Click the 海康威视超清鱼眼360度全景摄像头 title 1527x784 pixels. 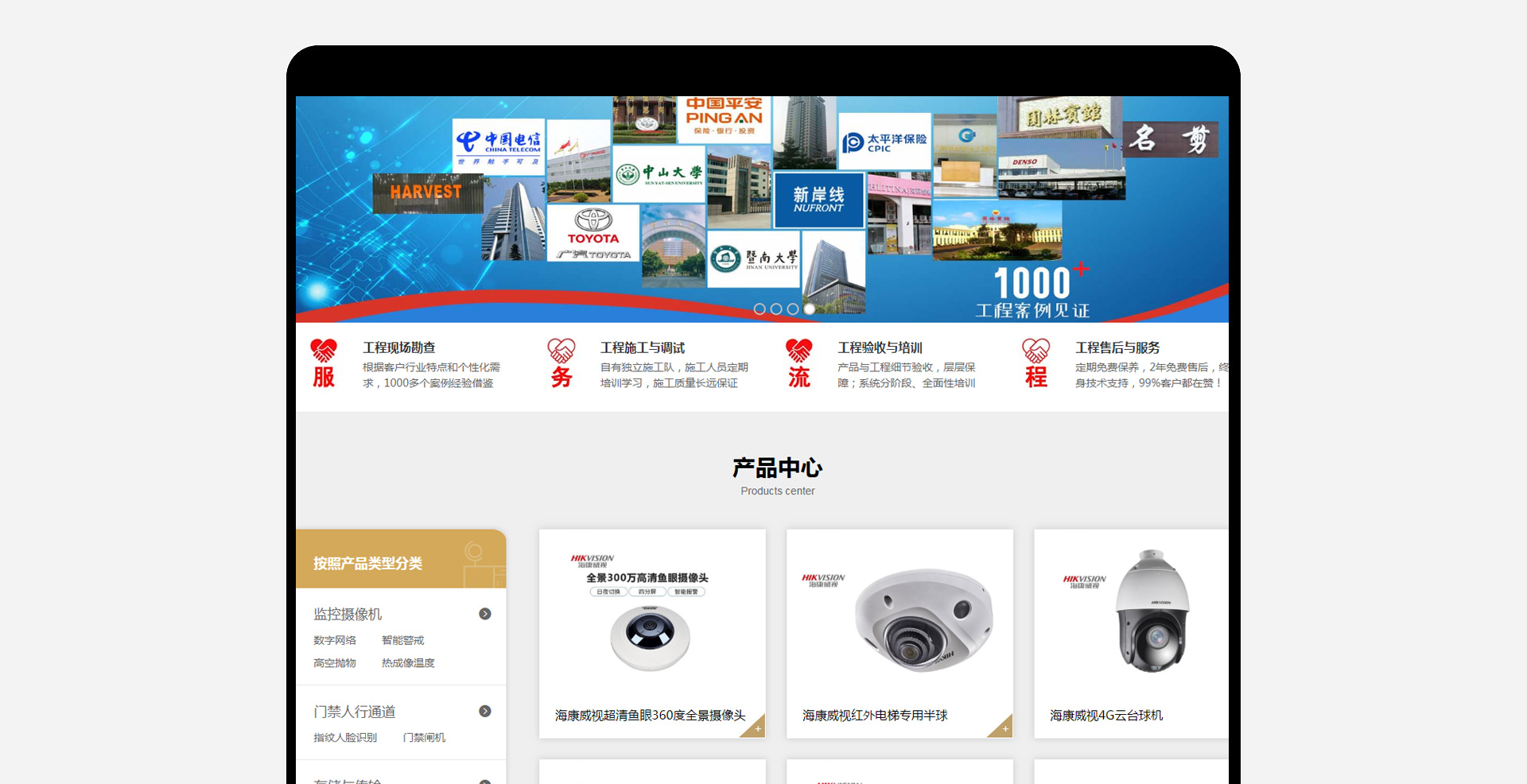(651, 716)
